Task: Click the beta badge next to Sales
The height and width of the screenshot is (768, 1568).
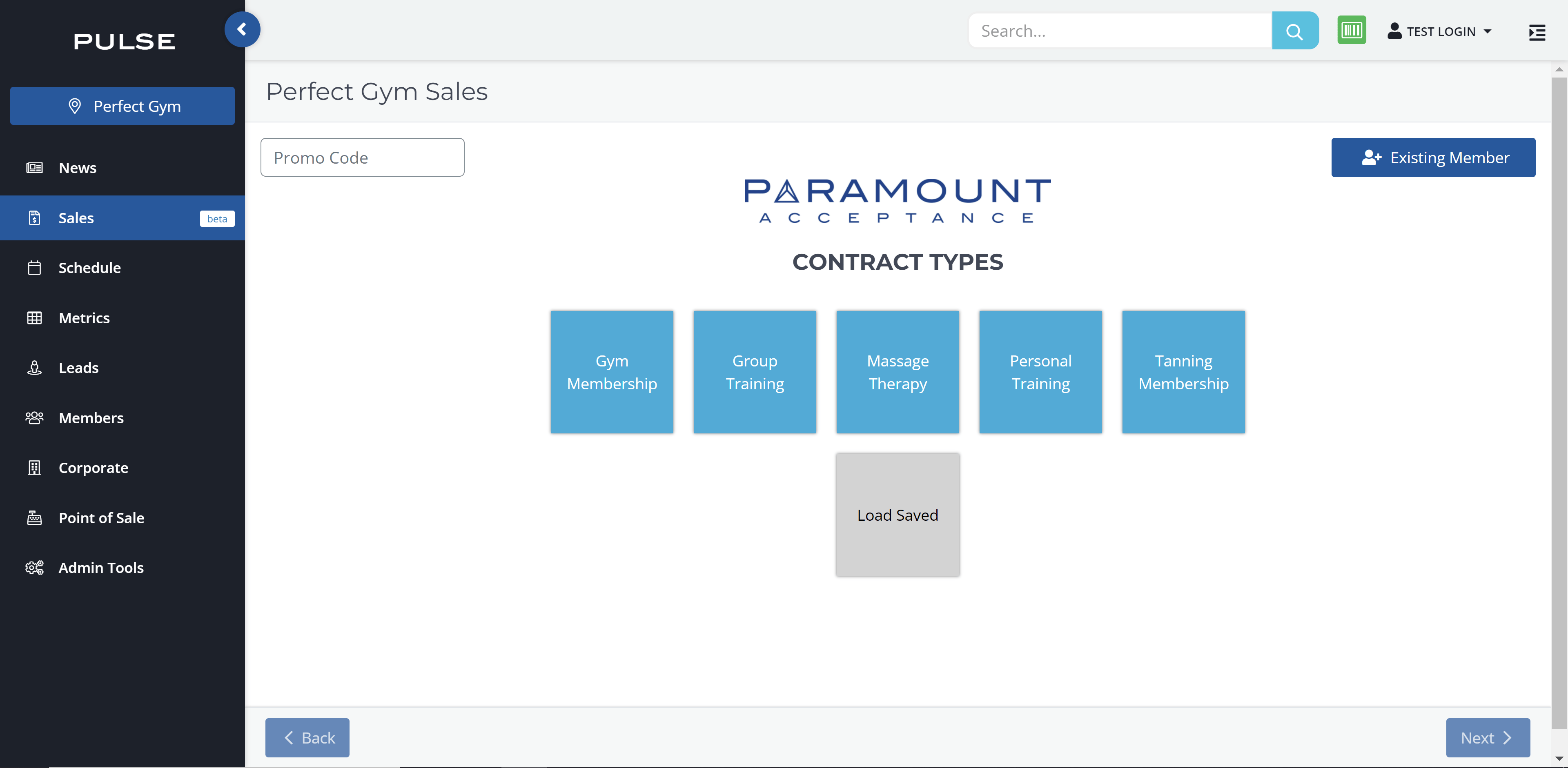Action: pos(217,219)
